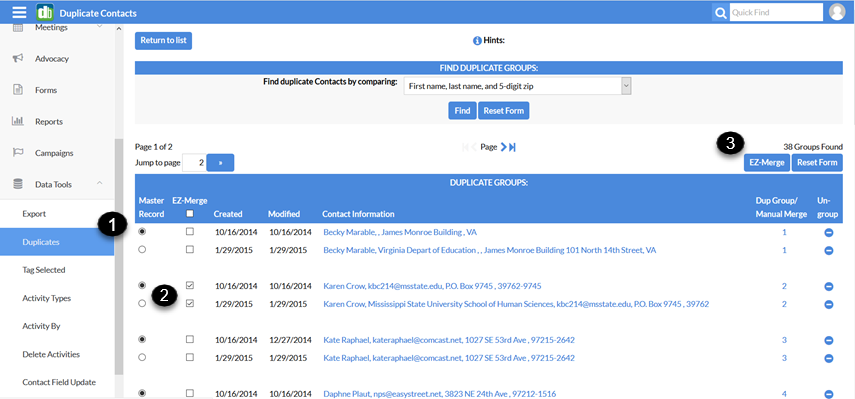This screenshot has height=399, width=855.
Task: Click the sidebar vertical scrollbar
Action: click(x=119, y=256)
